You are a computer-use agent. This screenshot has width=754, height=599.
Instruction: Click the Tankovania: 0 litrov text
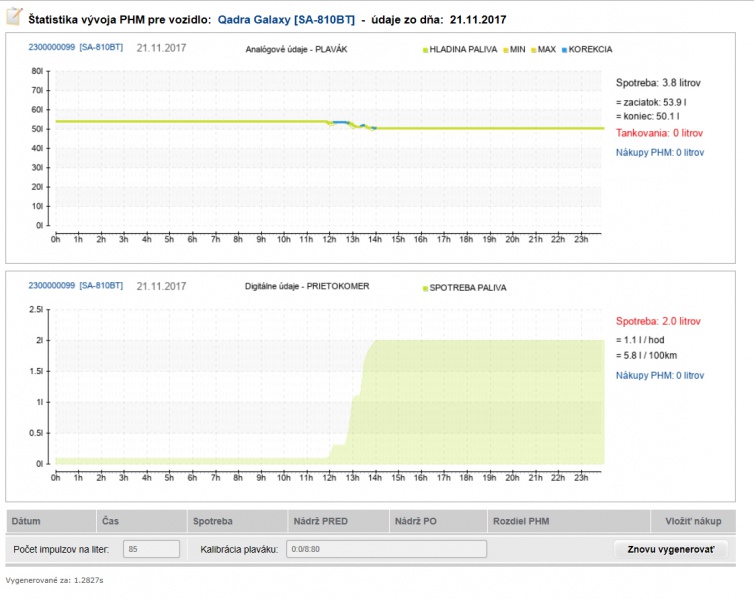[659, 133]
